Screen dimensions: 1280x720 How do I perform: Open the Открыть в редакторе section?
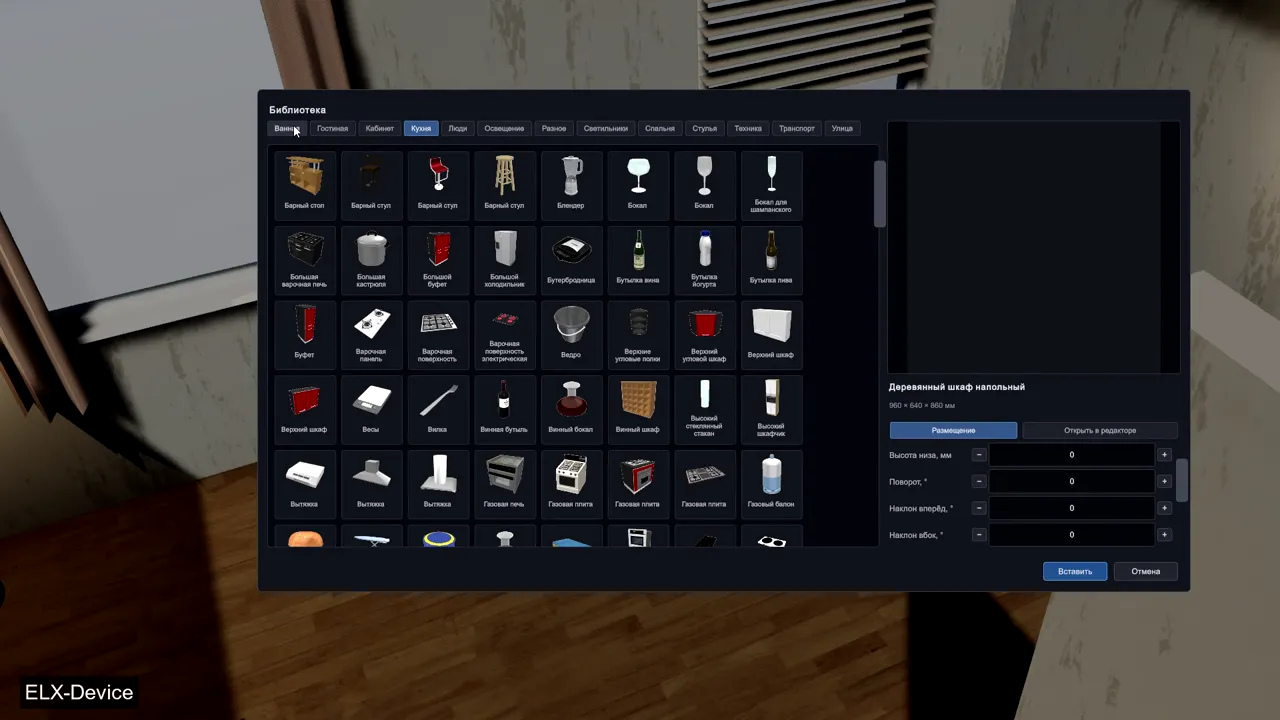point(1100,430)
